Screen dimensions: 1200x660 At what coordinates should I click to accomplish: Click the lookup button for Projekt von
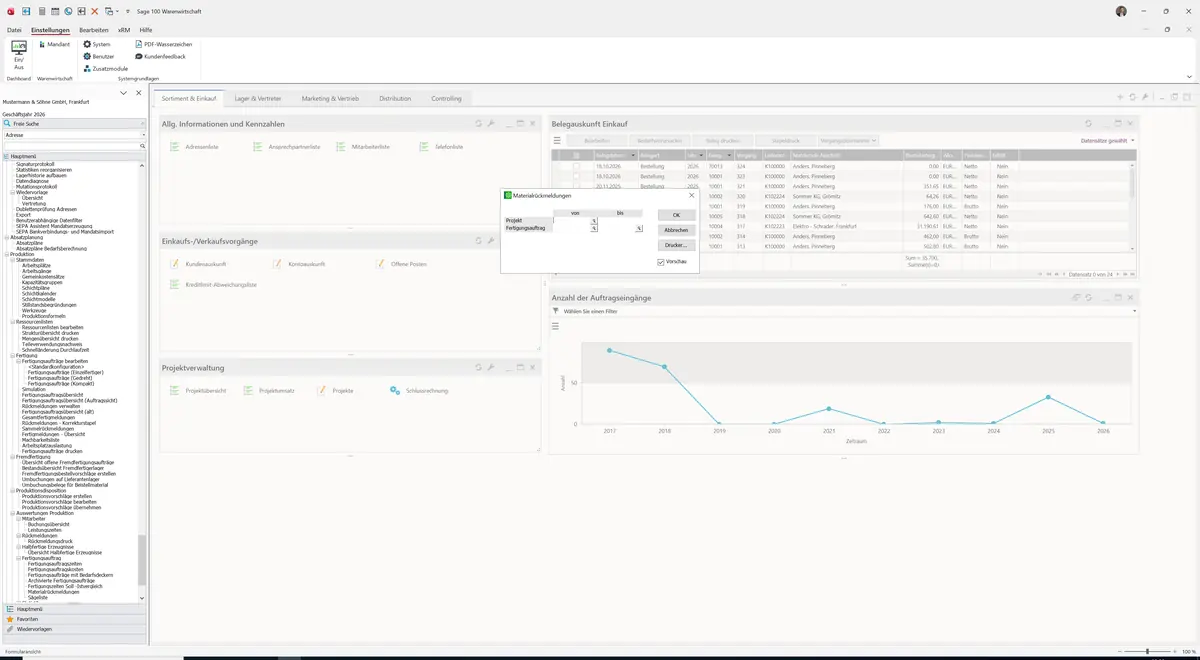pyautogui.click(x=594, y=220)
